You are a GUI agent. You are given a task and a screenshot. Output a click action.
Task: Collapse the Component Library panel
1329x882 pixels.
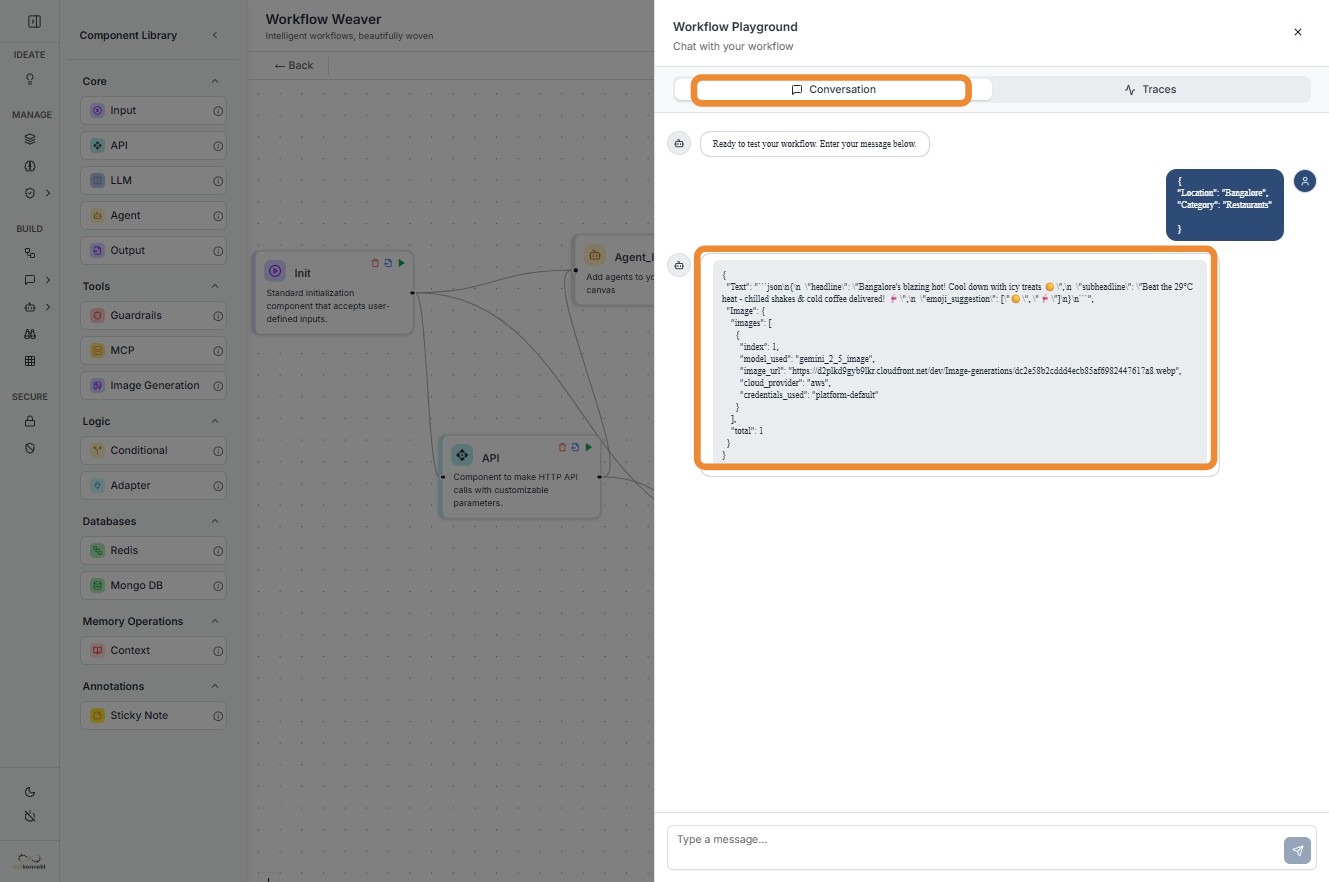215,35
